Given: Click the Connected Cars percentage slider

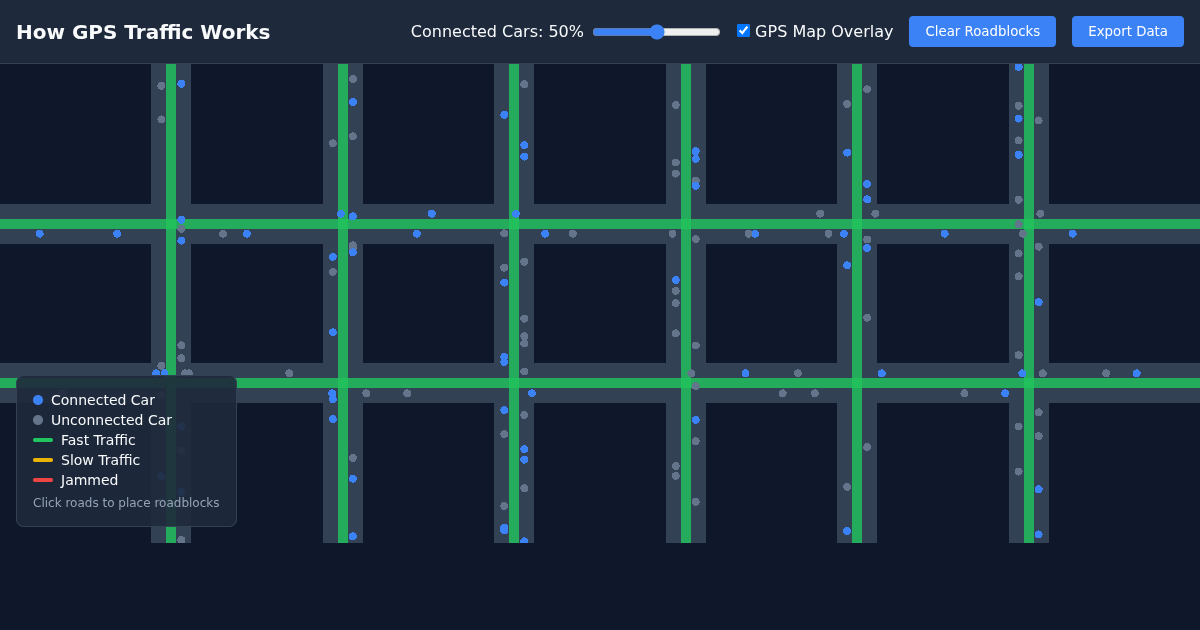Looking at the screenshot, I should (x=656, y=32).
